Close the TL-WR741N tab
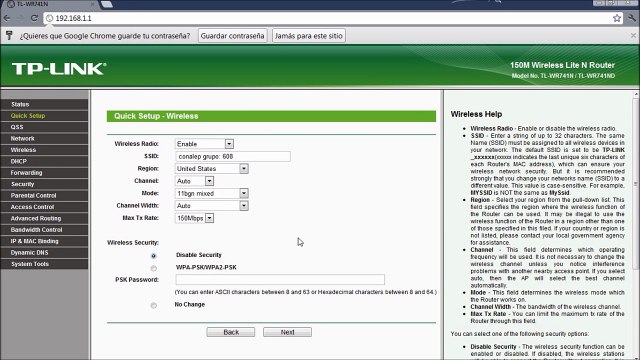This screenshot has height=360, width=640. [x=93, y=4]
